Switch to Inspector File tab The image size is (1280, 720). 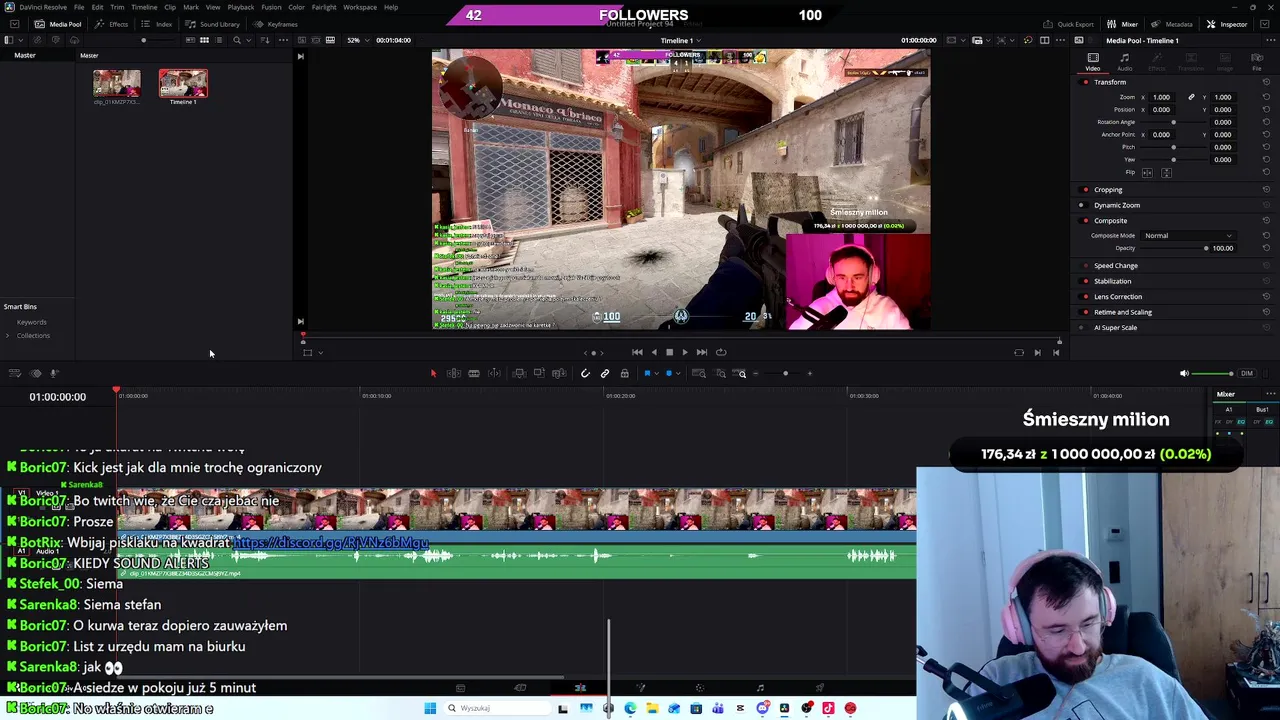[1257, 62]
